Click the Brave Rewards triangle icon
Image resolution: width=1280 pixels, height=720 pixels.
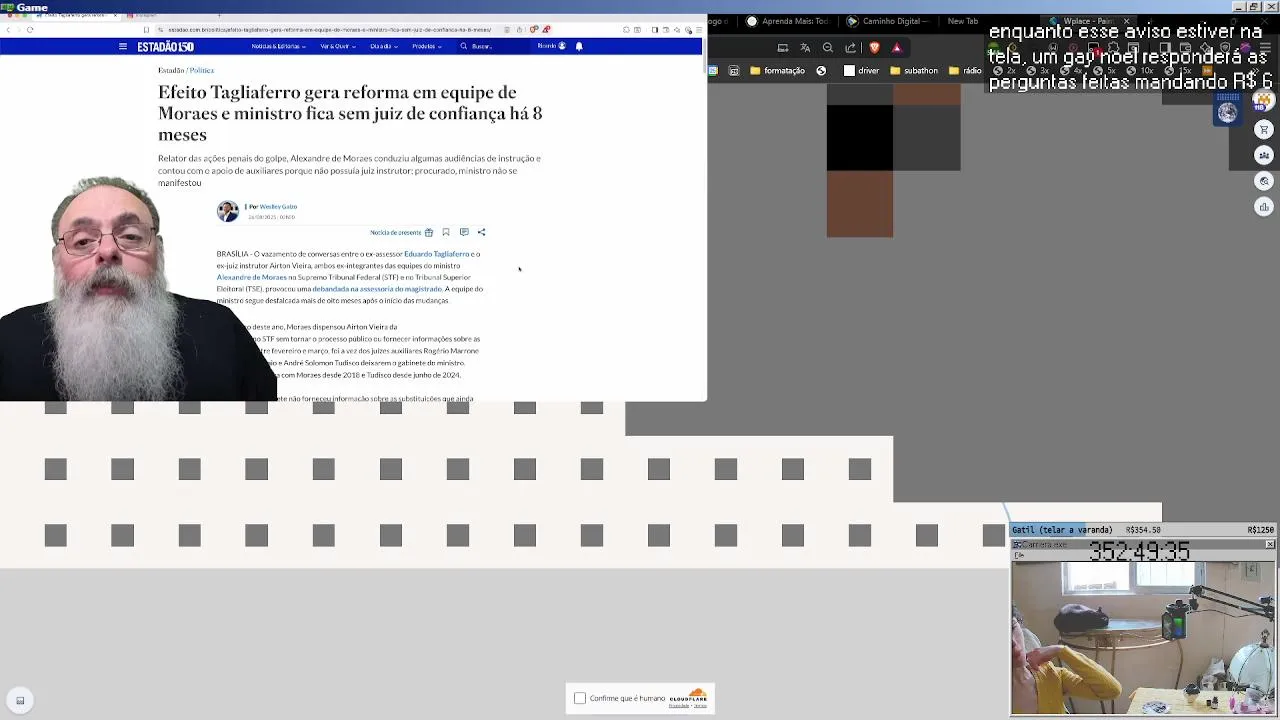[897, 47]
